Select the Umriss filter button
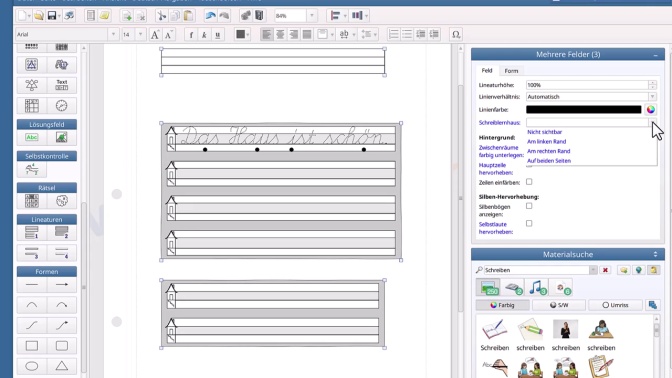This screenshot has height=378, width=672. 615,305
